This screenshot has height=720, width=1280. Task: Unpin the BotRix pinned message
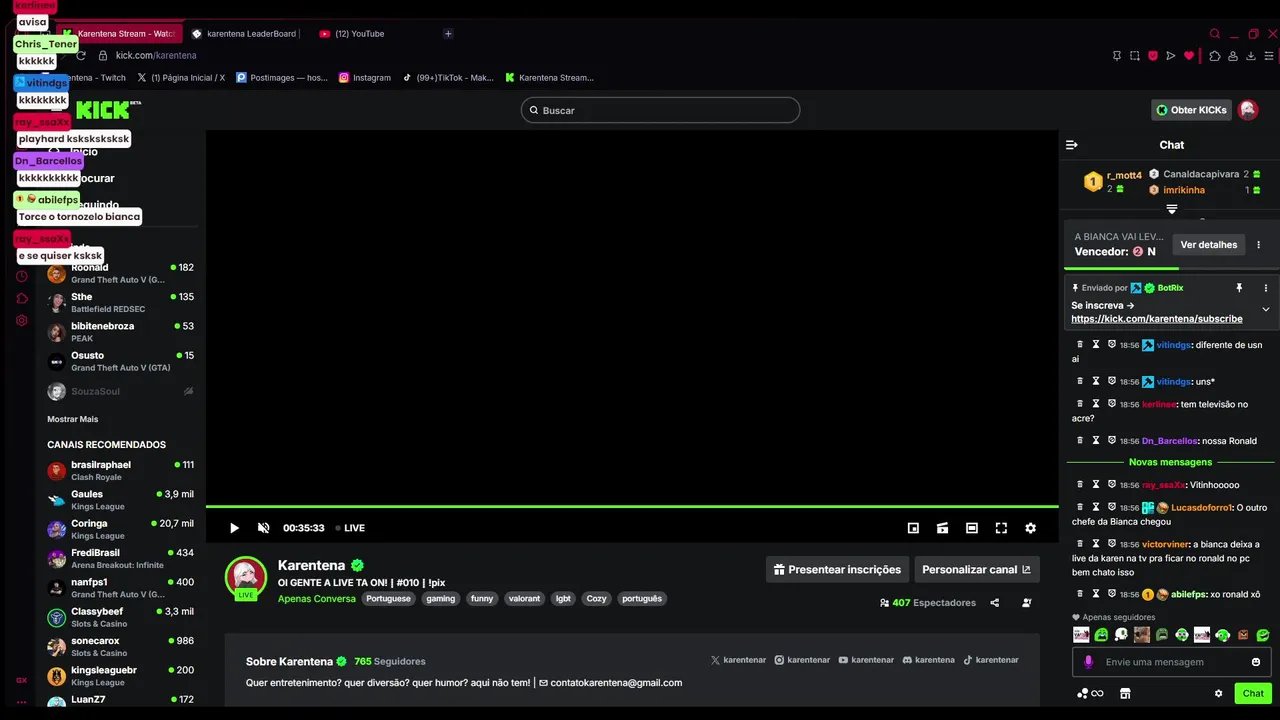(x=1239, y=288)
